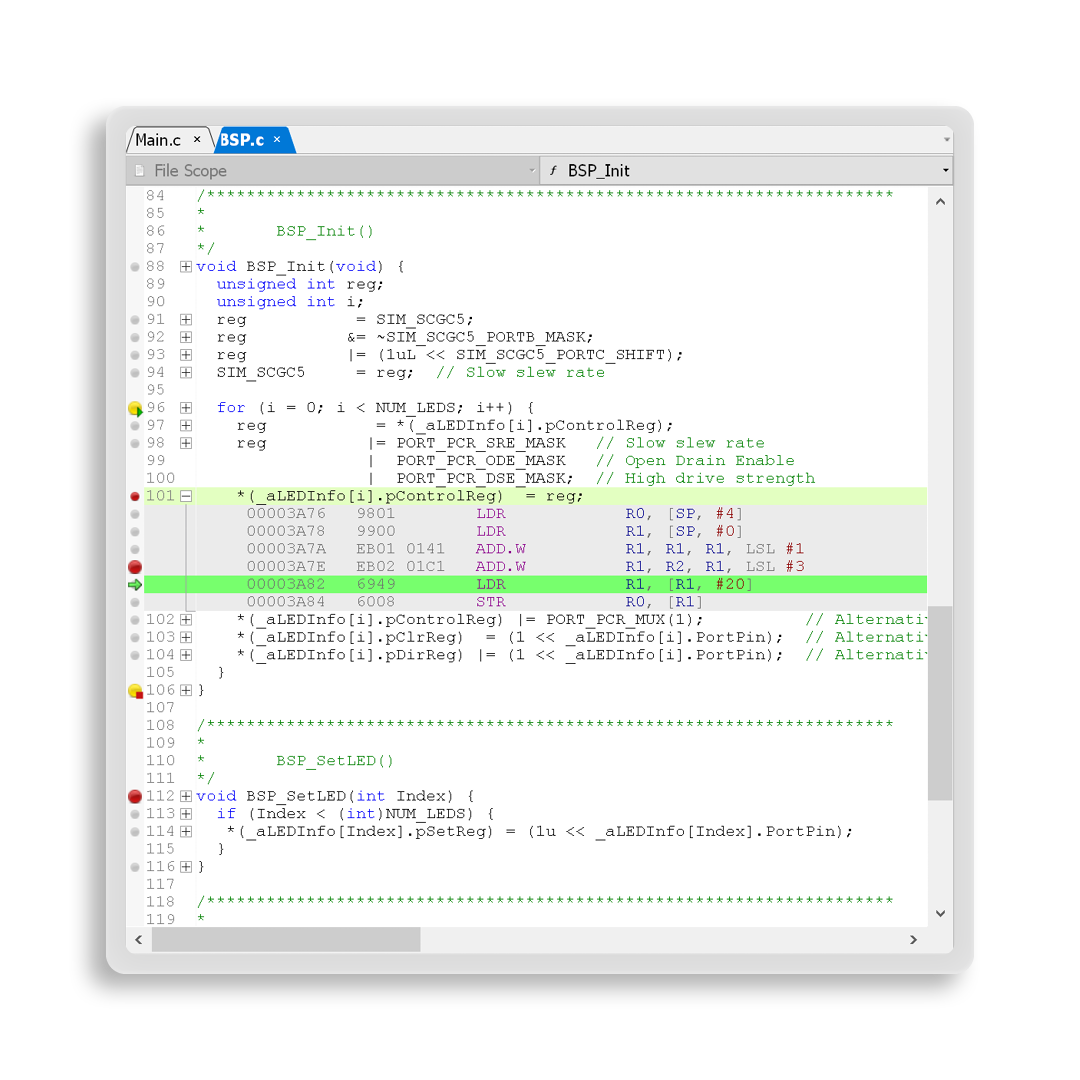
Task: Toggle breakpoint dot at address 00003A76
Action: (x=135, y=514)
